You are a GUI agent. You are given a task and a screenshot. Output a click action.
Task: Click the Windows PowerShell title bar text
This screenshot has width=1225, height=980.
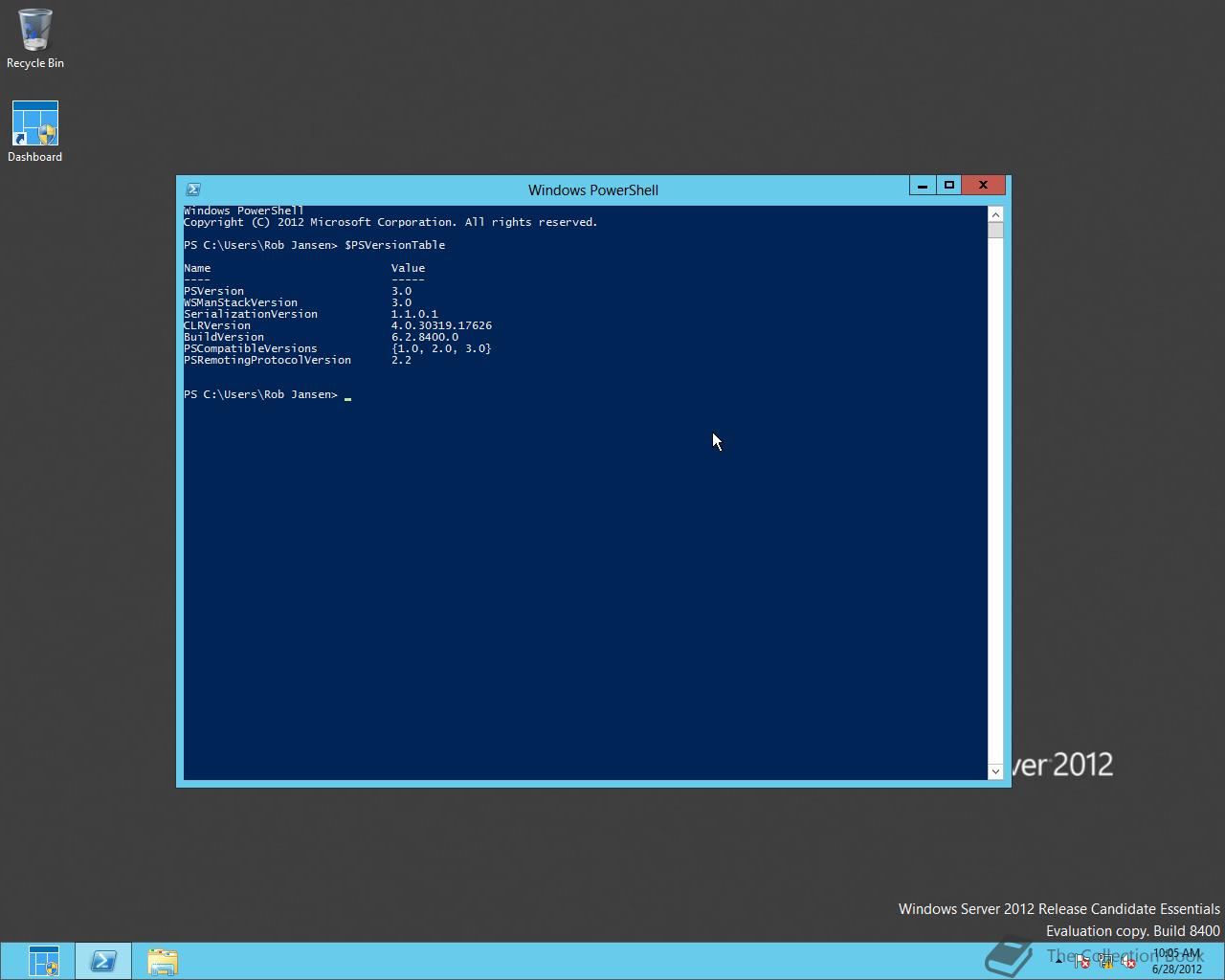[x=593, y=189]
